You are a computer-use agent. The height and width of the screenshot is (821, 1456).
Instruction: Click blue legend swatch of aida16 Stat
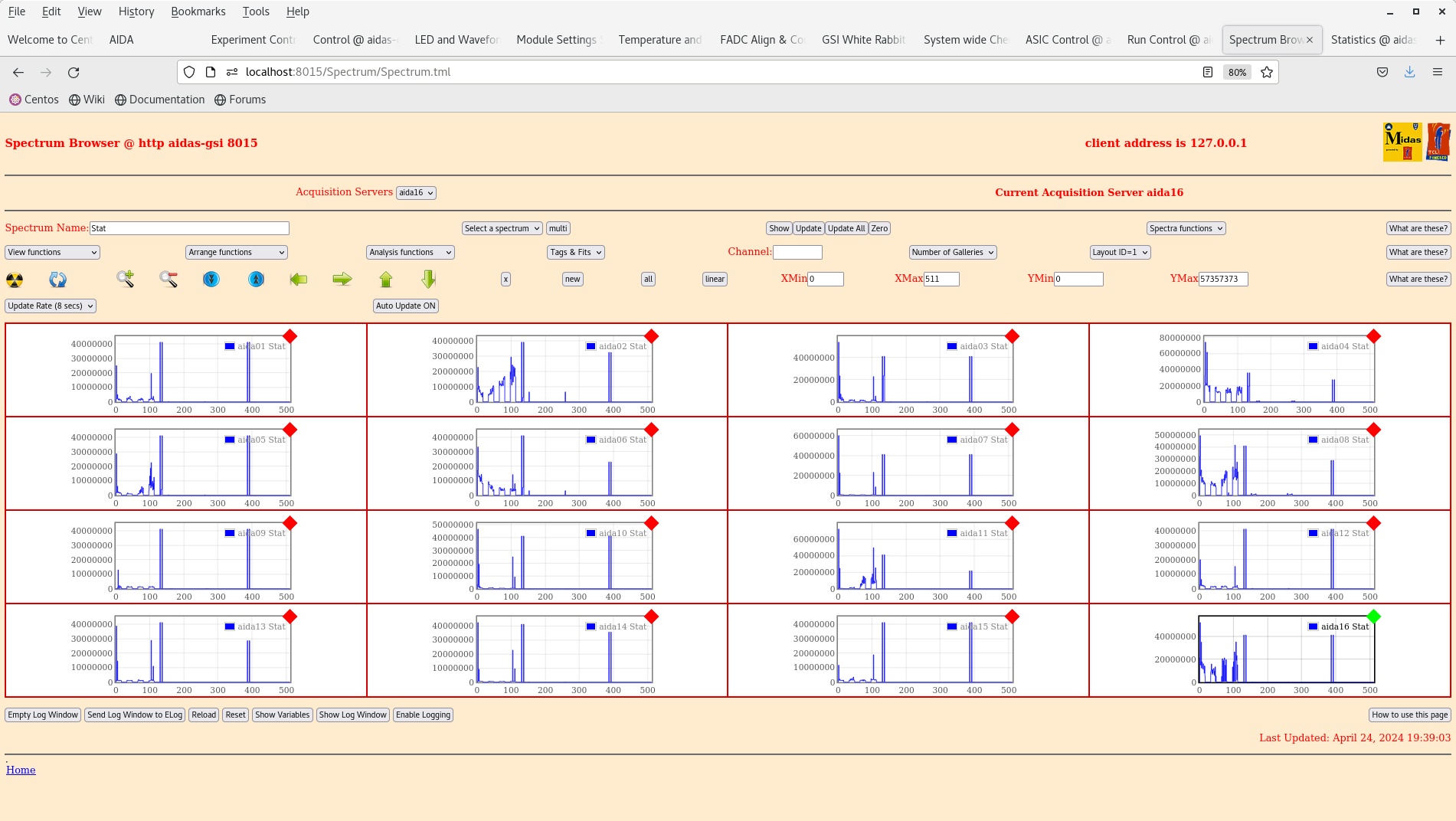[1314, 626]
